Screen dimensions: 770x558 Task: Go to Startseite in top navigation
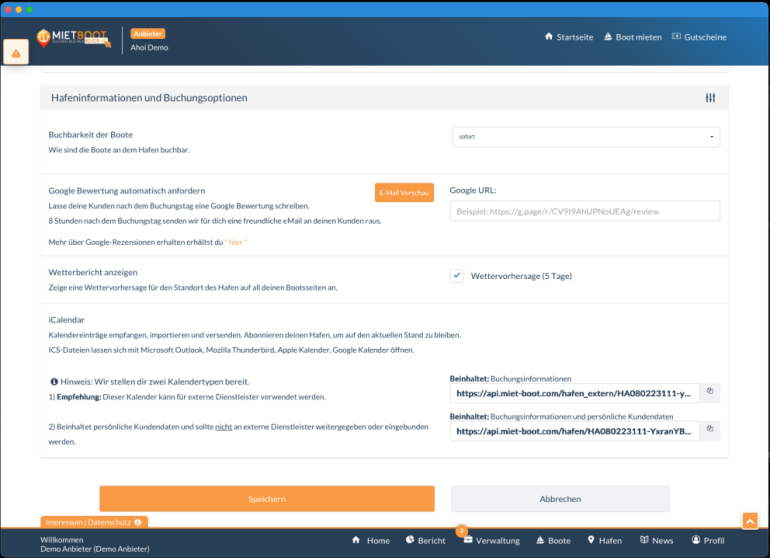pos(568,37)
